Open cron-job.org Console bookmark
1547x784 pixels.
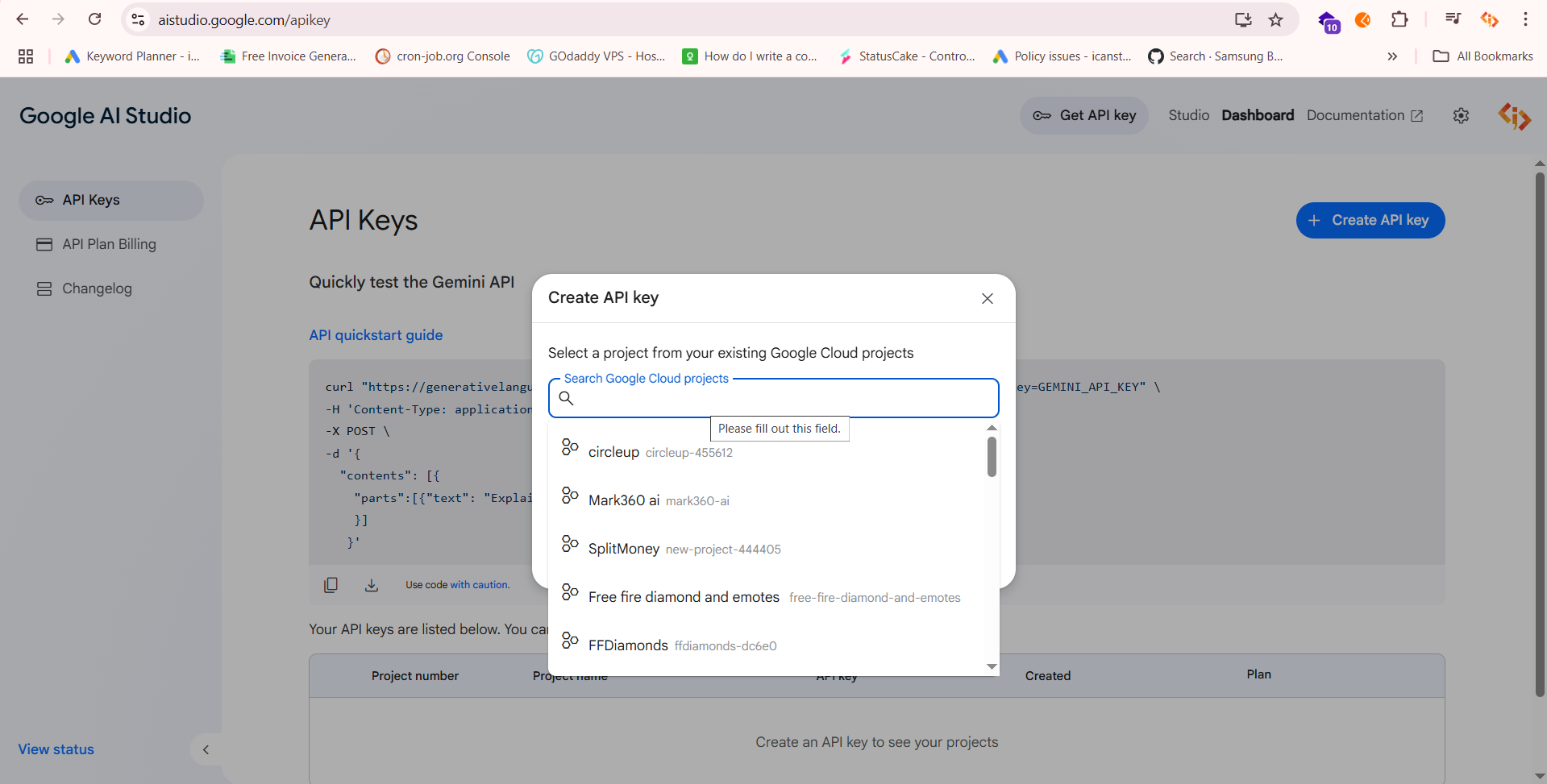click(x=443, y=56)
